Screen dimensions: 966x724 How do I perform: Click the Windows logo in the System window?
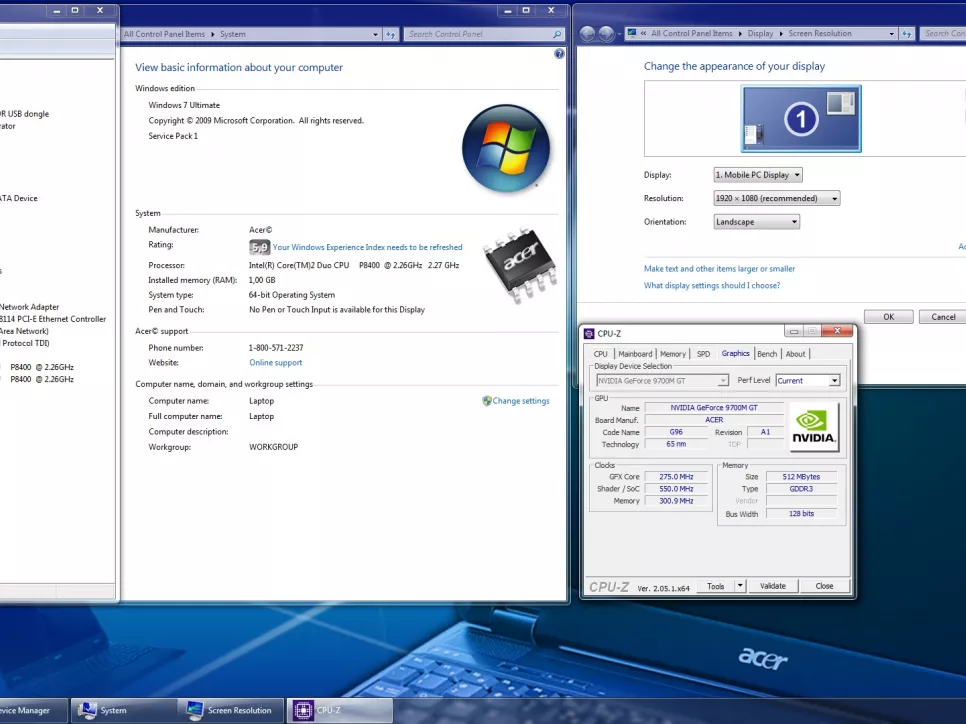click(506, 148)
